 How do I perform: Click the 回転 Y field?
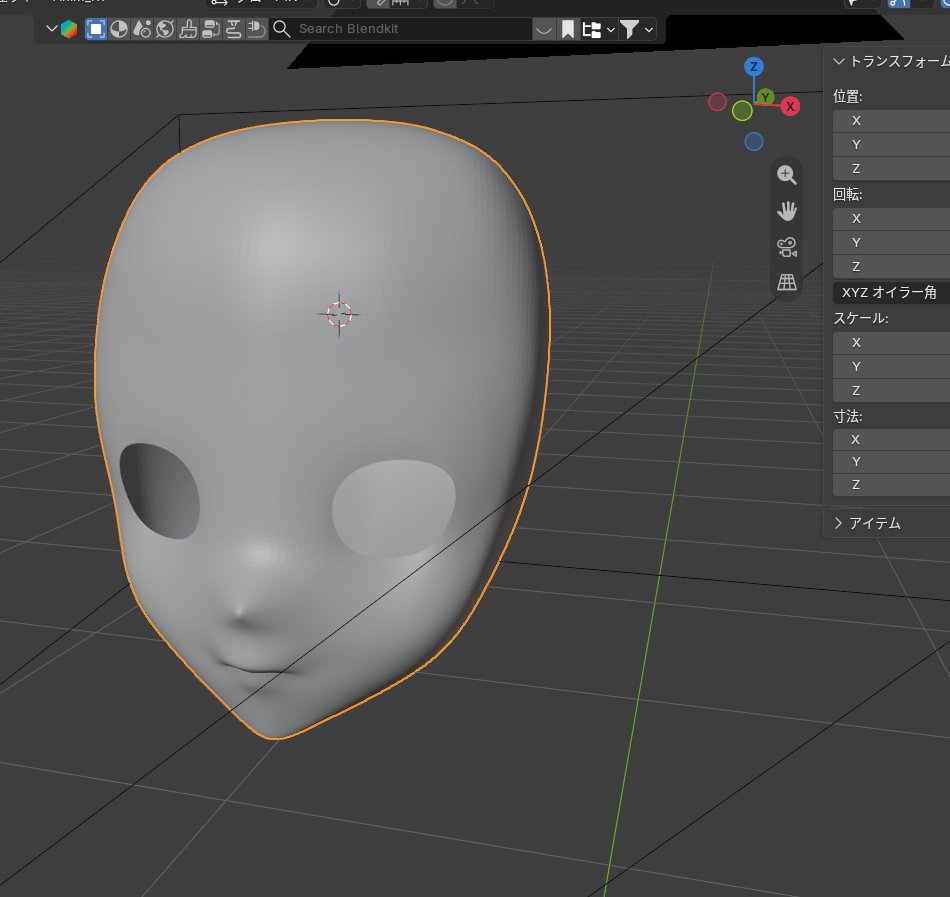(891, 243)
